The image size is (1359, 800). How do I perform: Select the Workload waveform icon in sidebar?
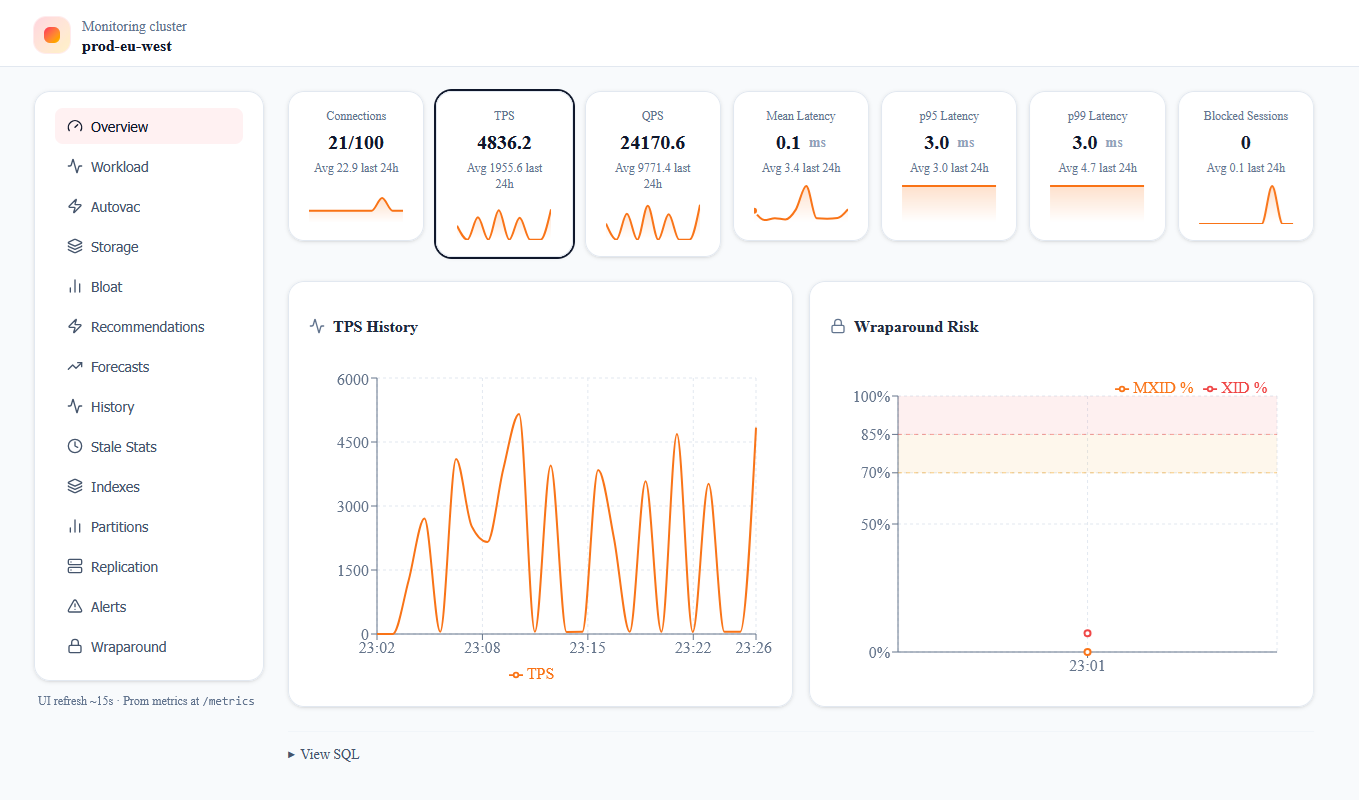(75, 166)
